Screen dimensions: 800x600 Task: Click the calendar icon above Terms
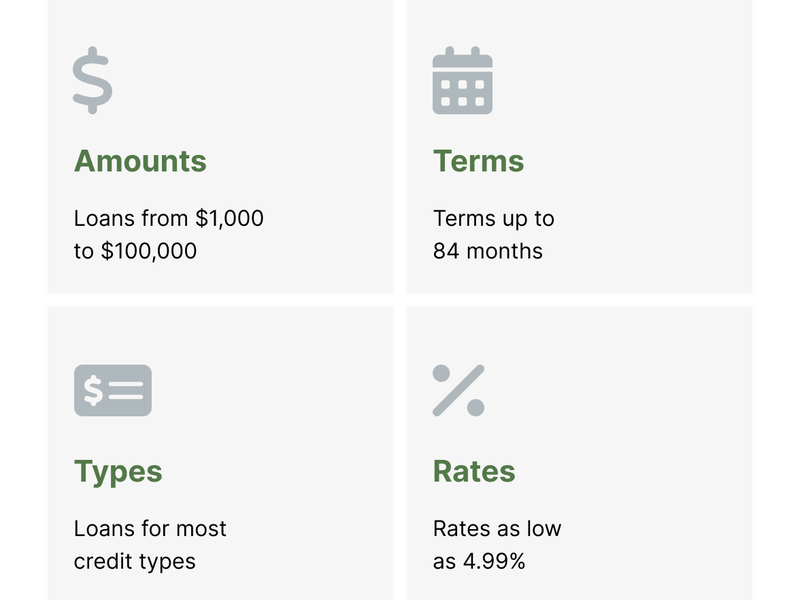[x=462, y=80]
